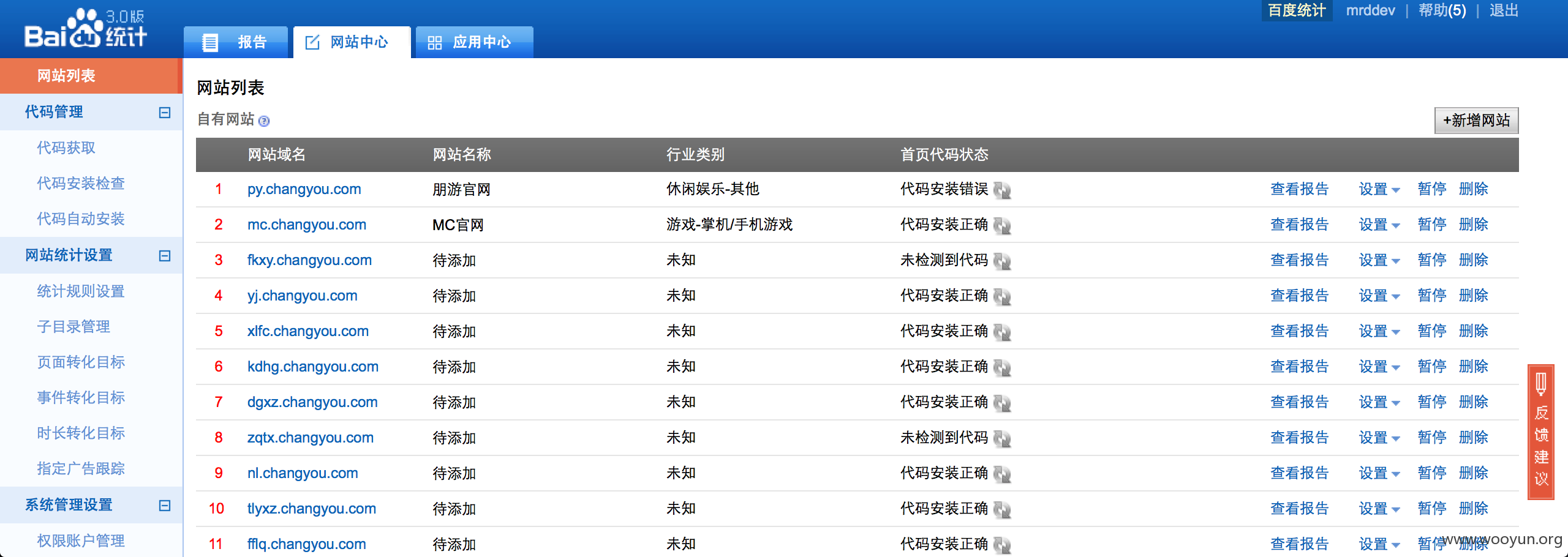Open the mc.changyou.com domain link

click(x=307, y=225)
